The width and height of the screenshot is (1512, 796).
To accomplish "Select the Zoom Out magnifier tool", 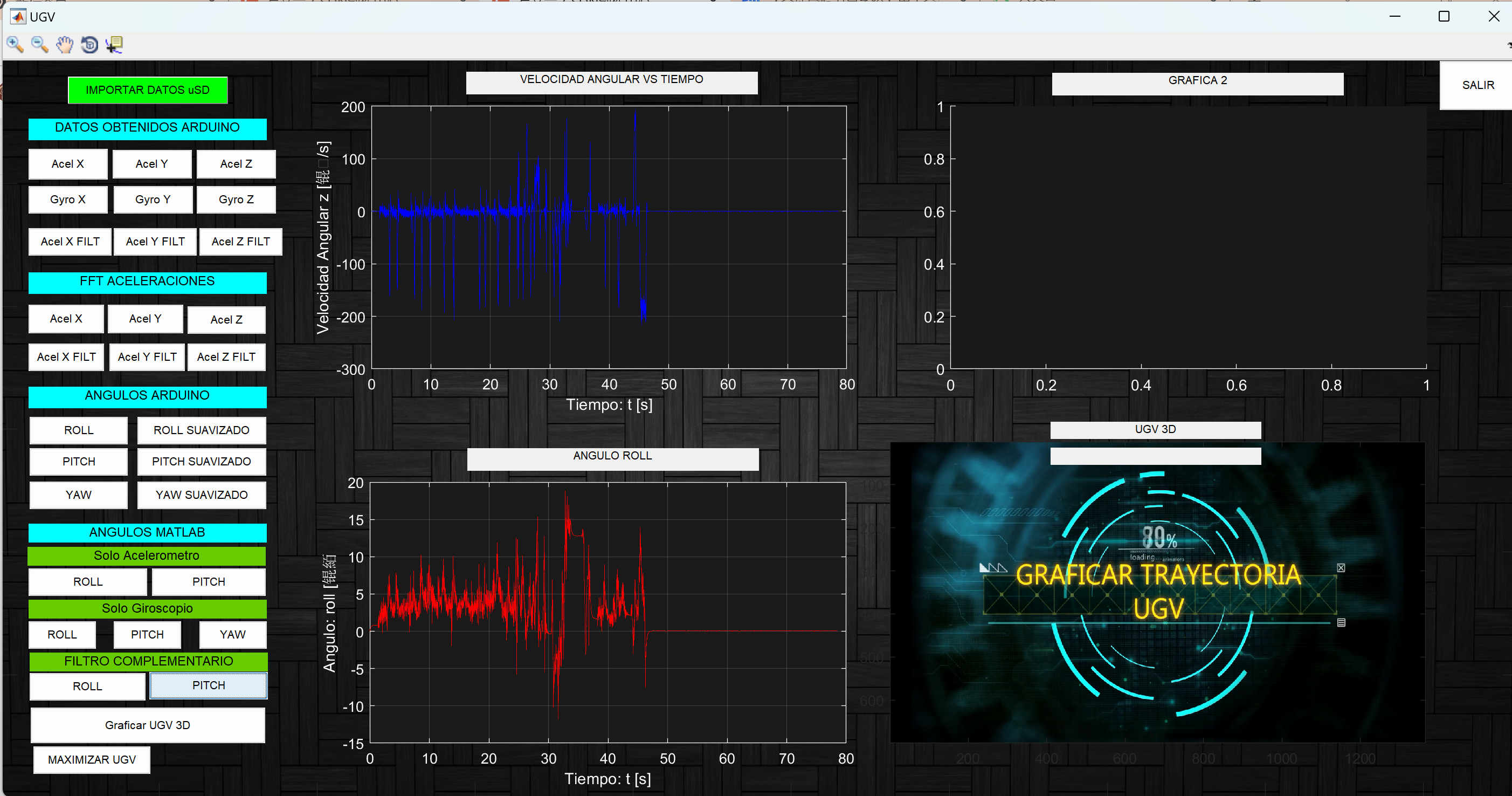I will [40, 45].
